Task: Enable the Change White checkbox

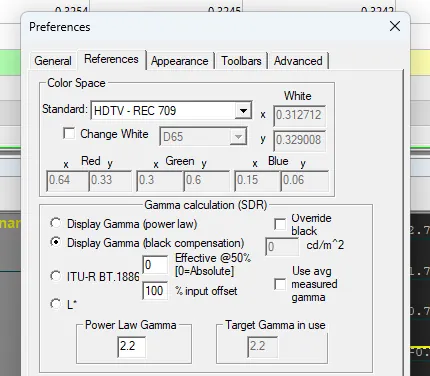Action: (69, 134)
